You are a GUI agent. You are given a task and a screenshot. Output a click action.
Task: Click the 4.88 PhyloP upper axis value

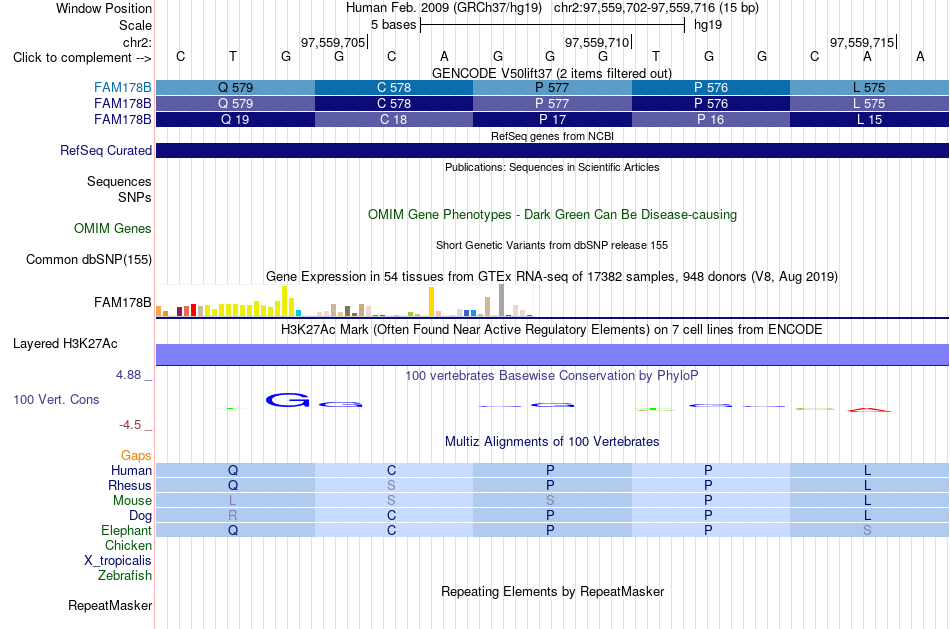(128, 375)
